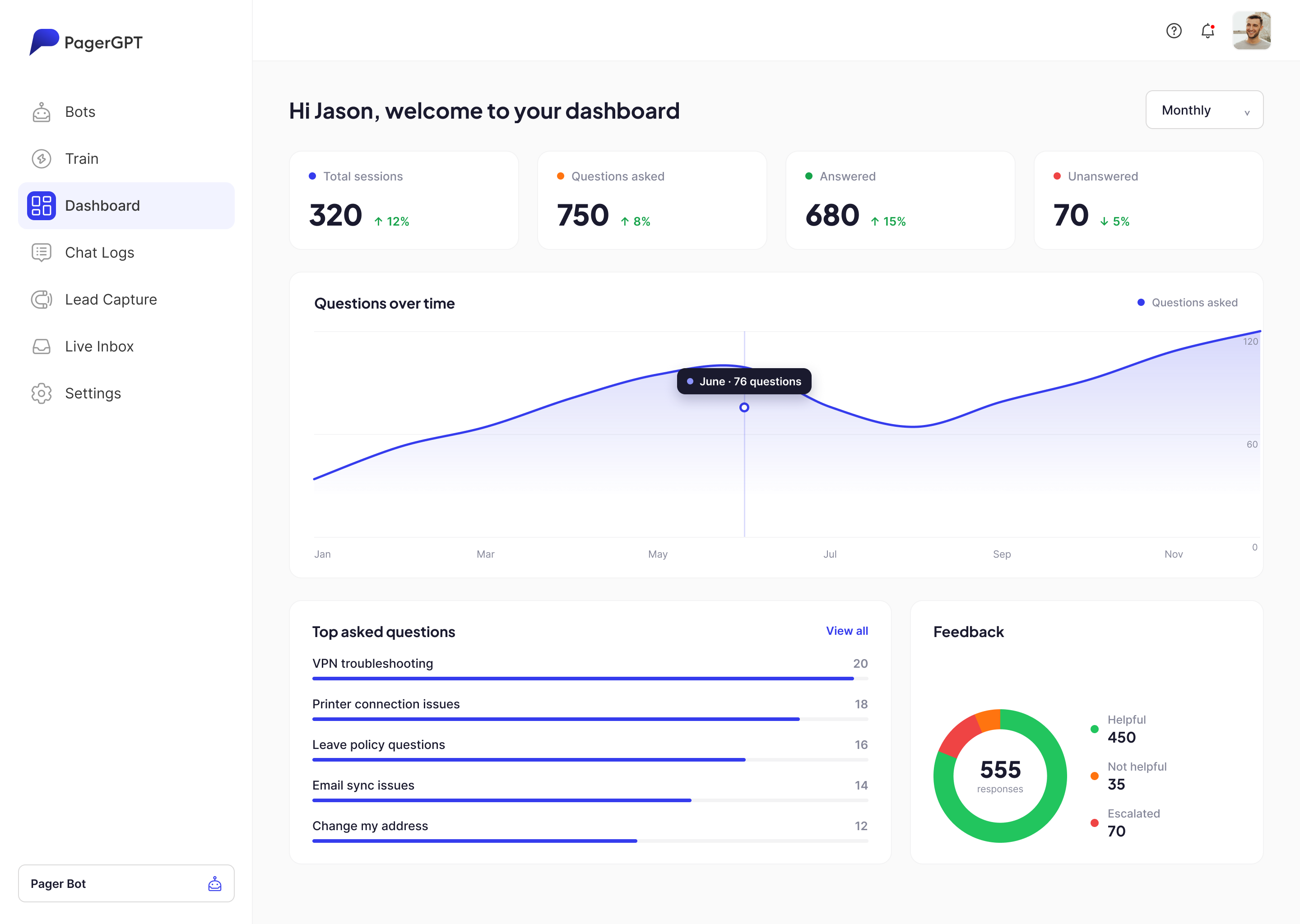
Task: Click Leave policy questions label
Action: (379, 745)
